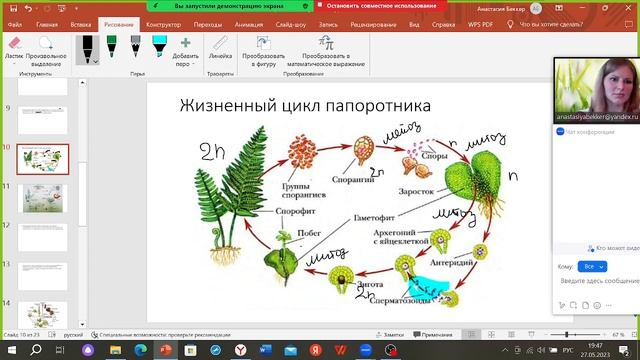Pick the gray pencil pen
The width and height of the screenshot is (640, 360).
coord(136,47)
